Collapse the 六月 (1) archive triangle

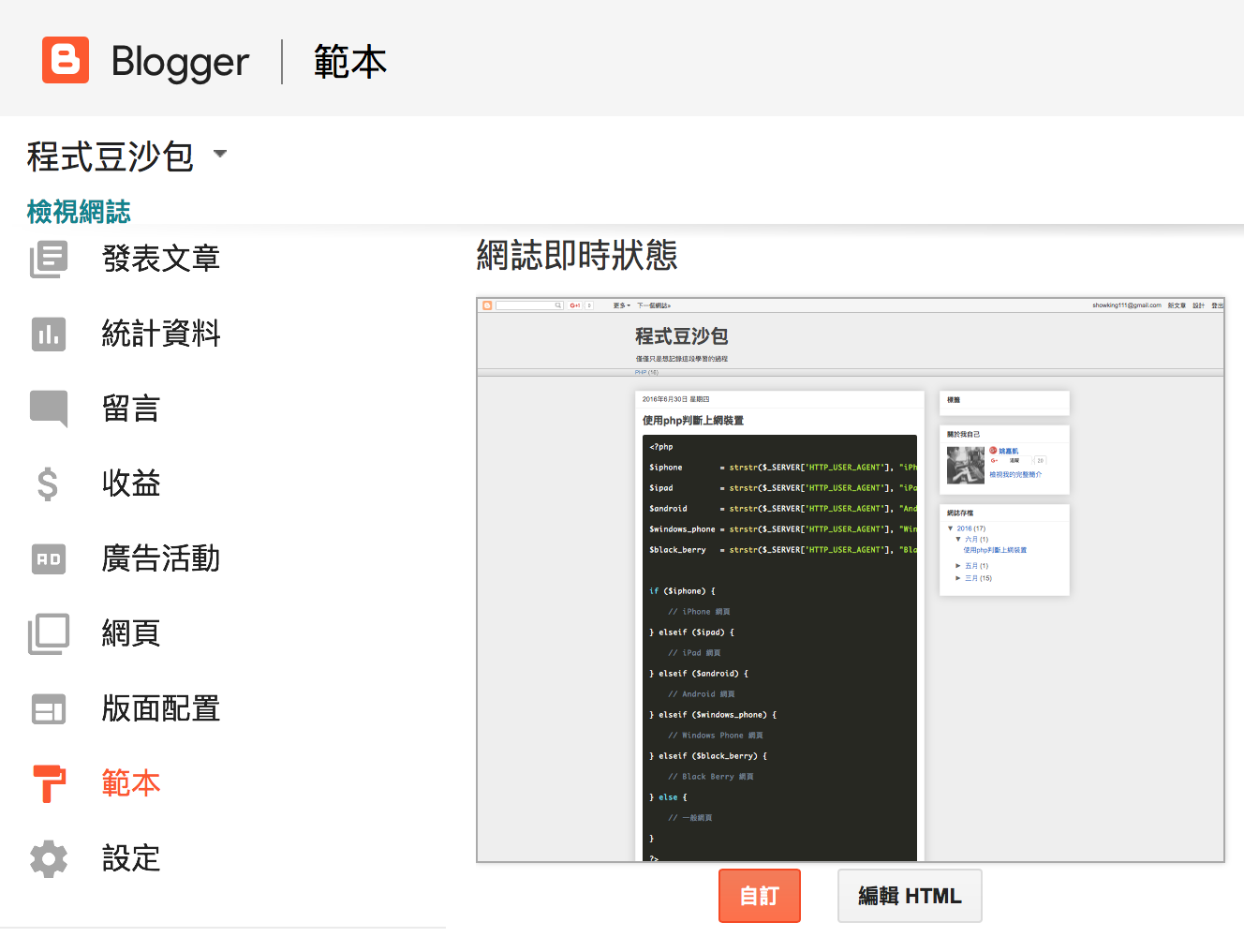click(x=958, y=540)
